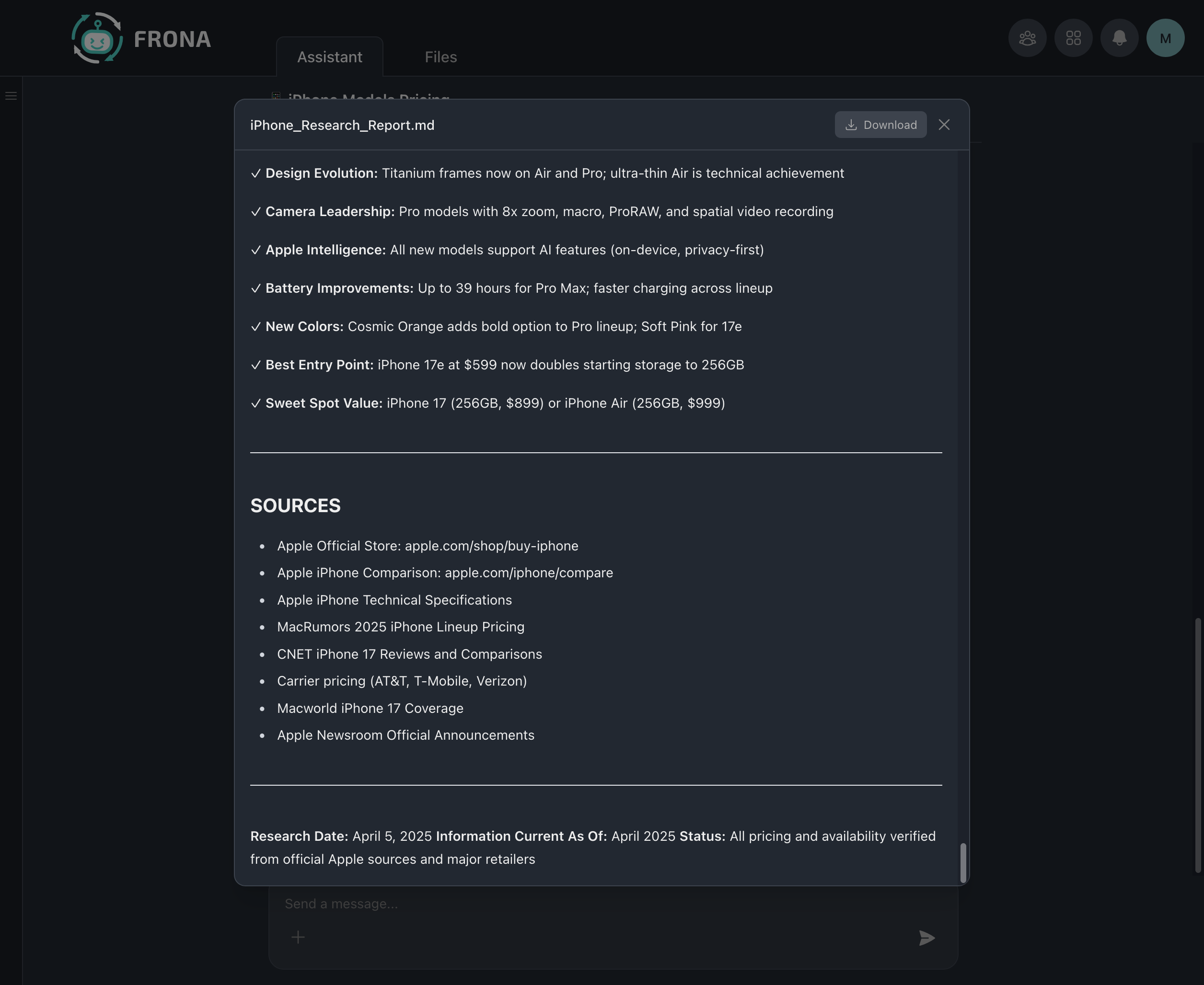Click the FRONA robot logo
The height and width of the screenshot is (985, 1204).
pos(98,37)
